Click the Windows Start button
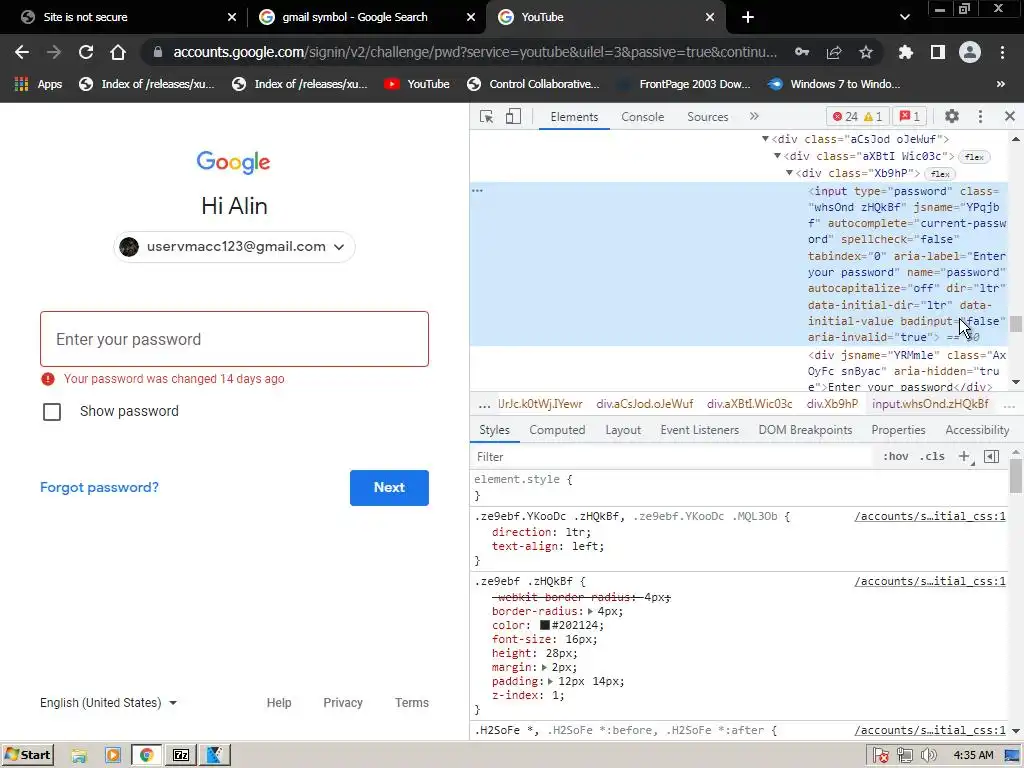This screenshot has height=768, width=1024. (28, 755)
